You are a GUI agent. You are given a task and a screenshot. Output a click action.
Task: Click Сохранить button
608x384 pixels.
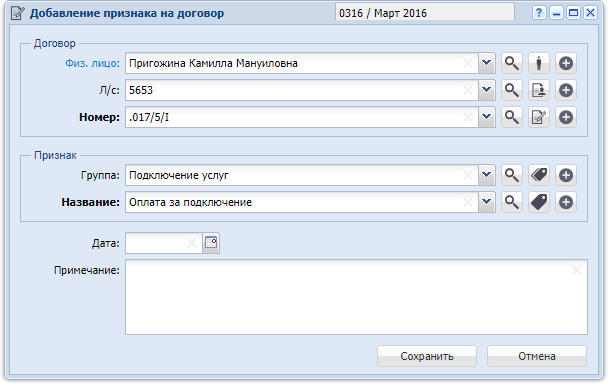pyautogui.click(x=427, y=356)
